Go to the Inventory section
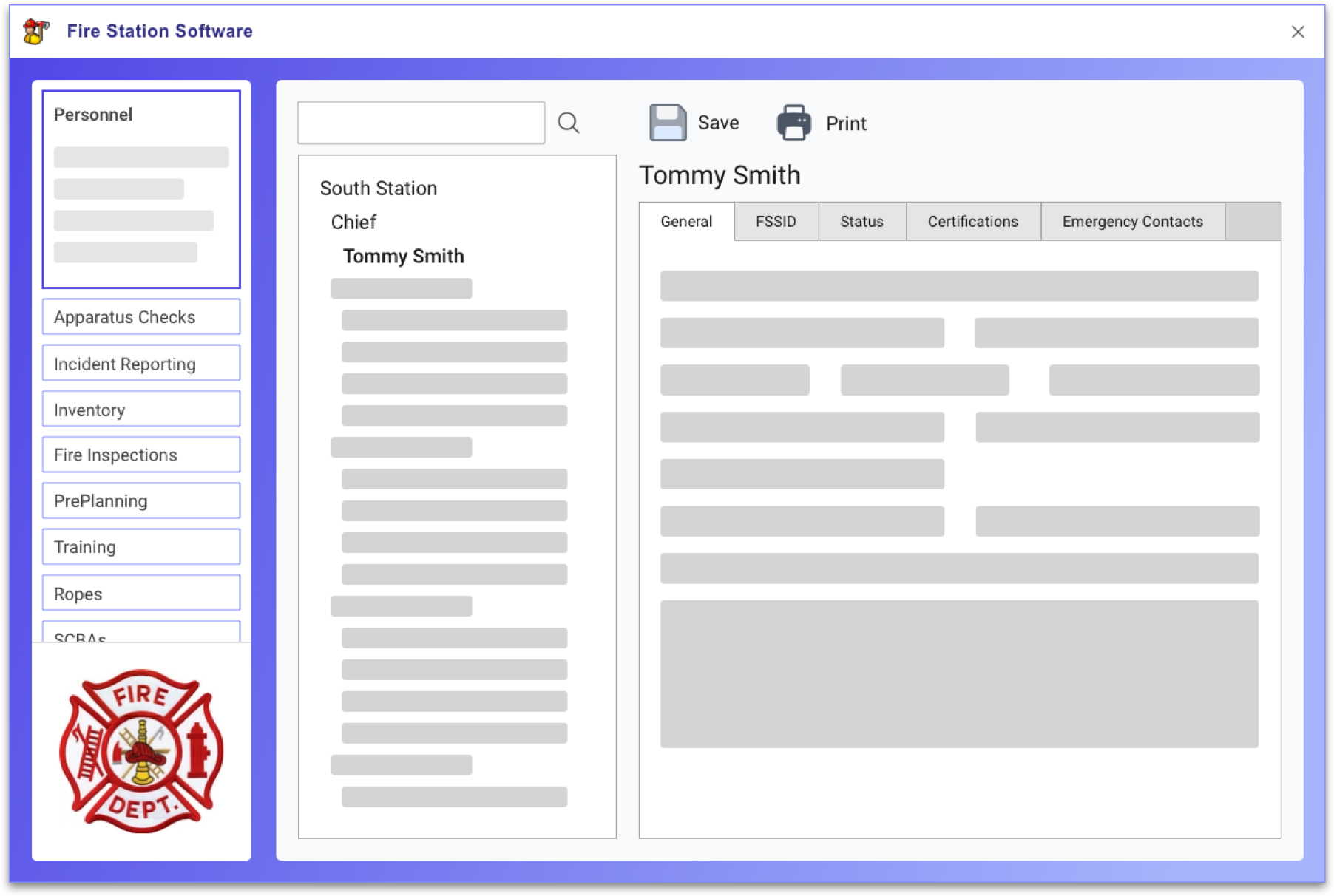This screenshot has height=896, width=1334. [x=141, y=410]
